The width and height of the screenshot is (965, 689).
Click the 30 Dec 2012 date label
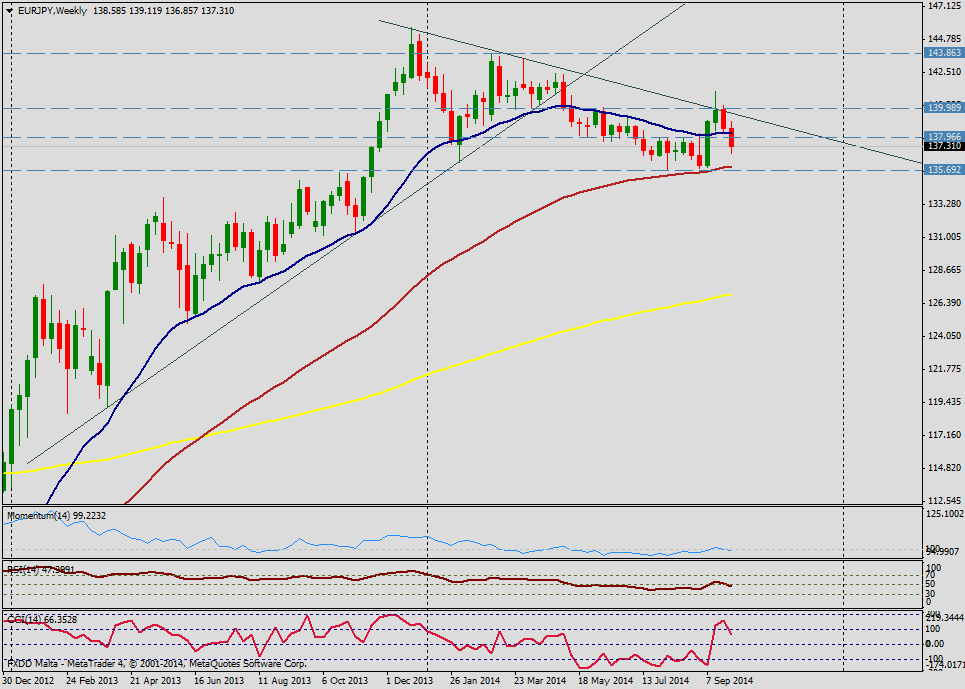click(30, 680)
